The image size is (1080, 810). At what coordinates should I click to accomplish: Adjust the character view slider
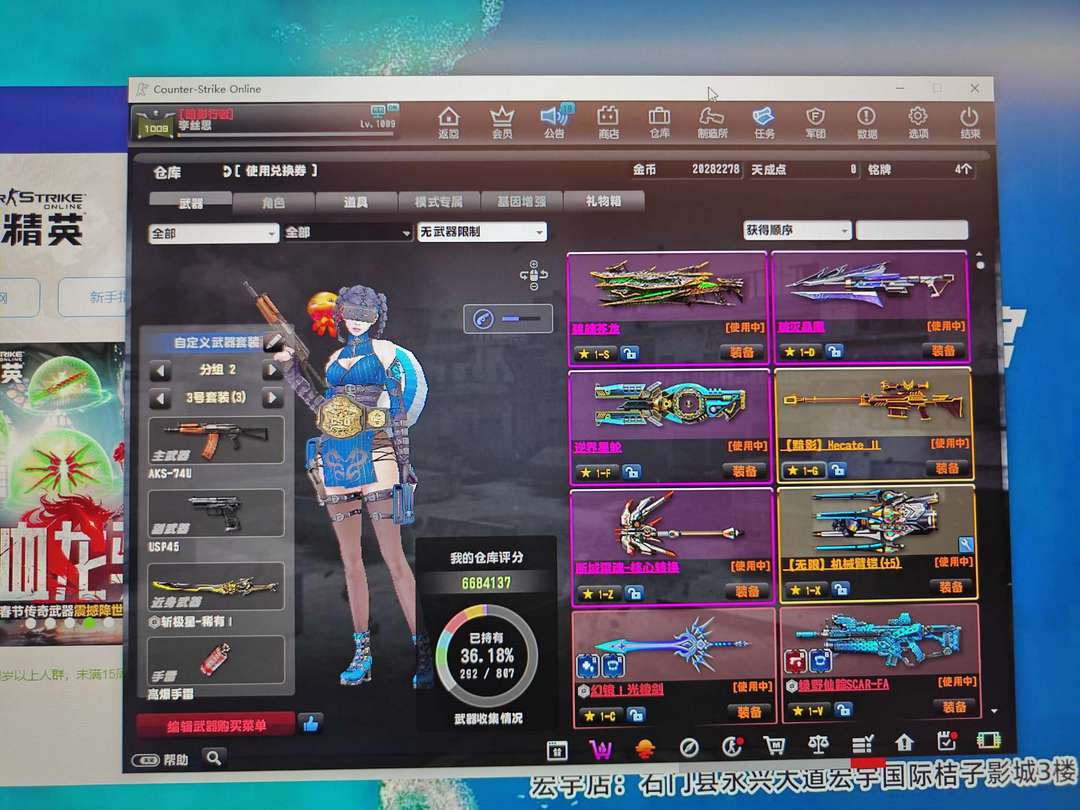520,318
